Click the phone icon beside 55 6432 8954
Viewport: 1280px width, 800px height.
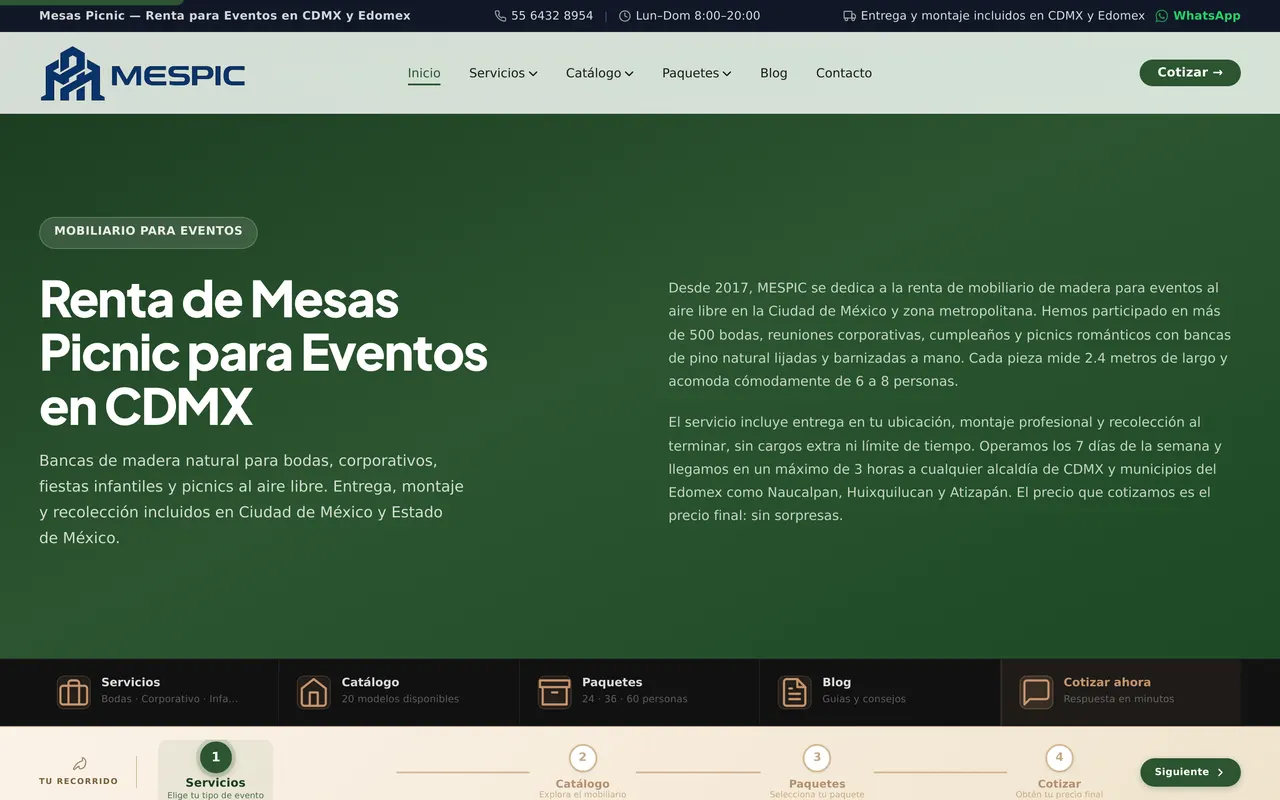pyautogui.click(x=500, y=16)
